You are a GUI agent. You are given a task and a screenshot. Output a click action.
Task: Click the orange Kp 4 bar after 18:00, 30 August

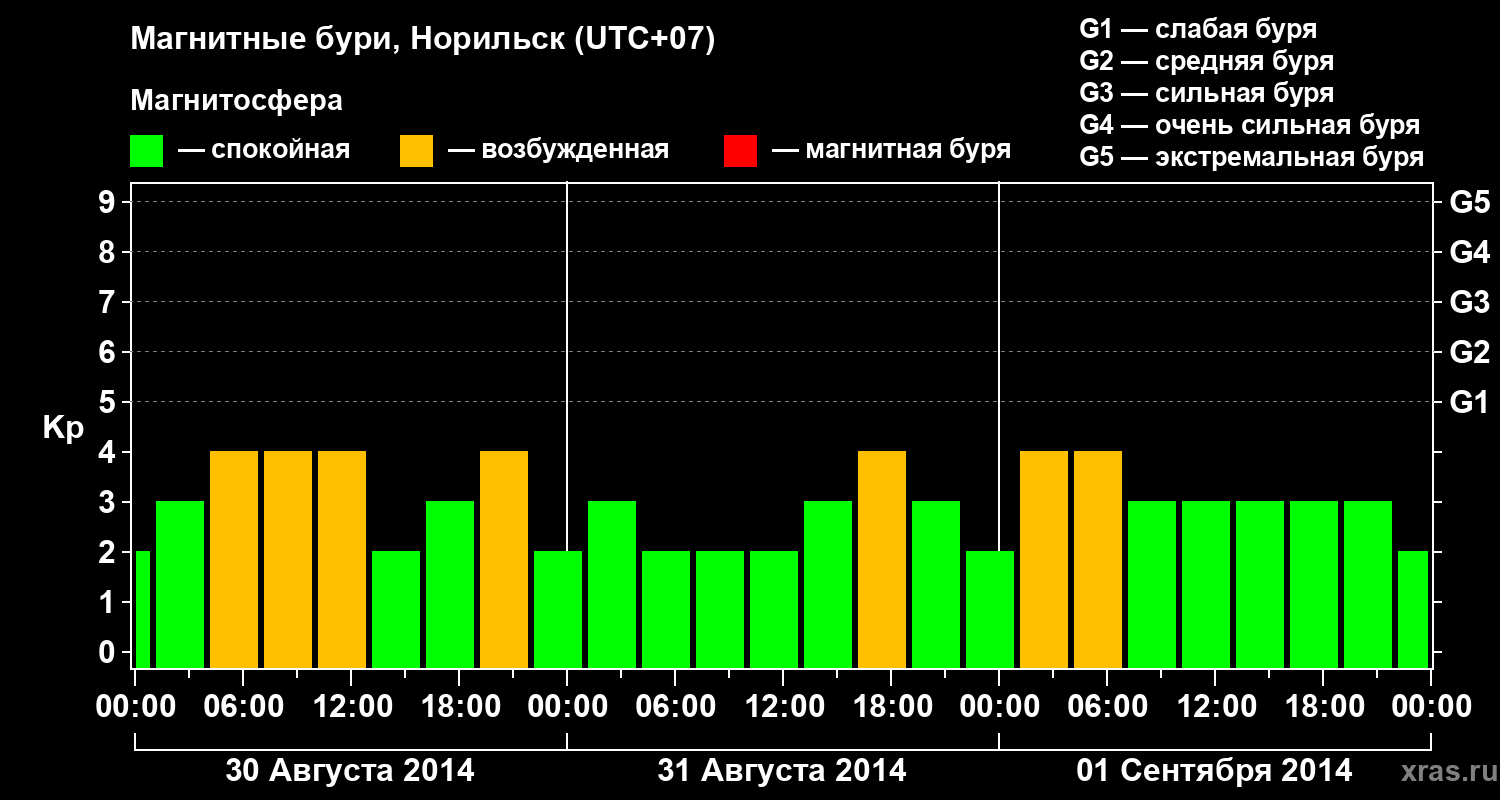tap(504, 560)
